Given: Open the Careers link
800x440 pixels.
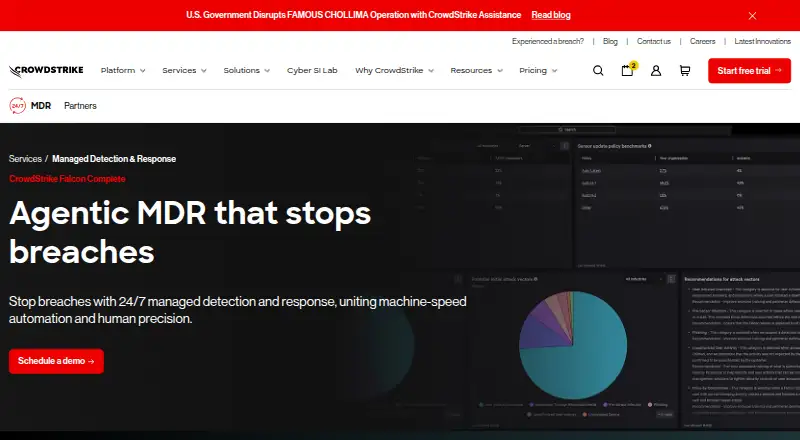Looking at the screenshot, I should 703,41.
